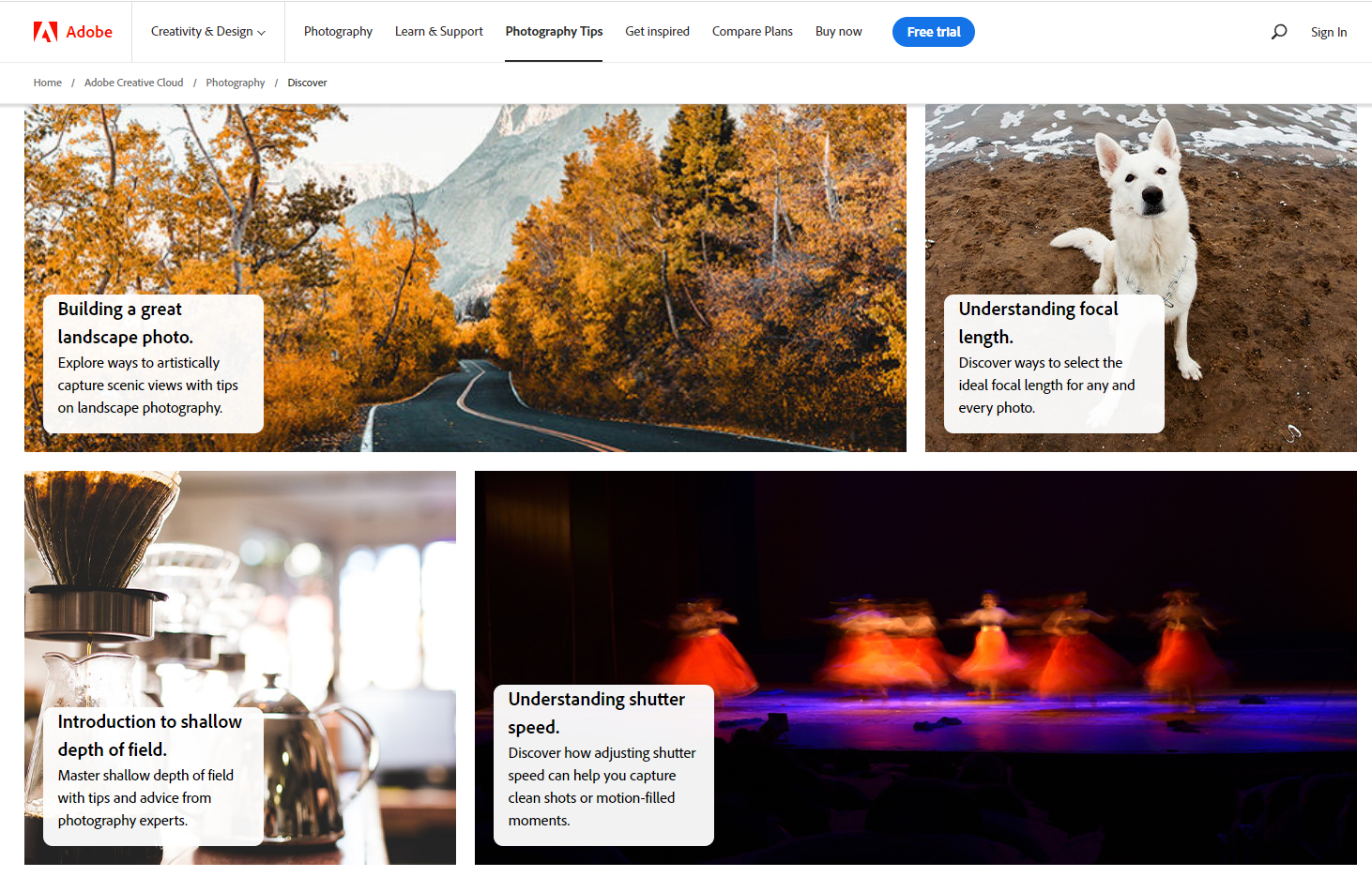This screenshot has height=877, width=1372.
Task: Open Adobe Creative Cloud breadcrumb link
Action: pos(133,83)
